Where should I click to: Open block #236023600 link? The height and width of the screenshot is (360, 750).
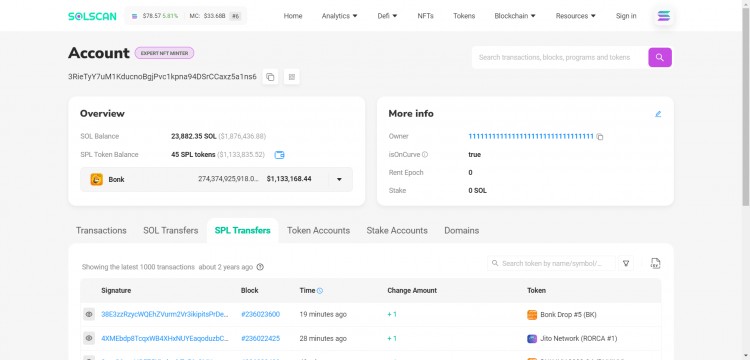(261, 315)
